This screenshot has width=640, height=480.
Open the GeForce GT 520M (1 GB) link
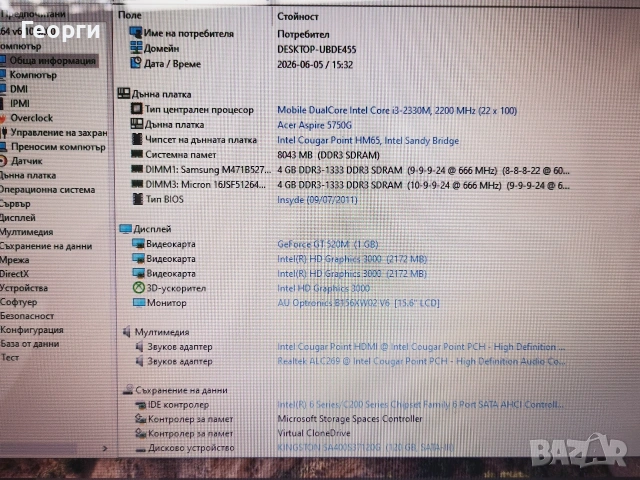(328, 244)
